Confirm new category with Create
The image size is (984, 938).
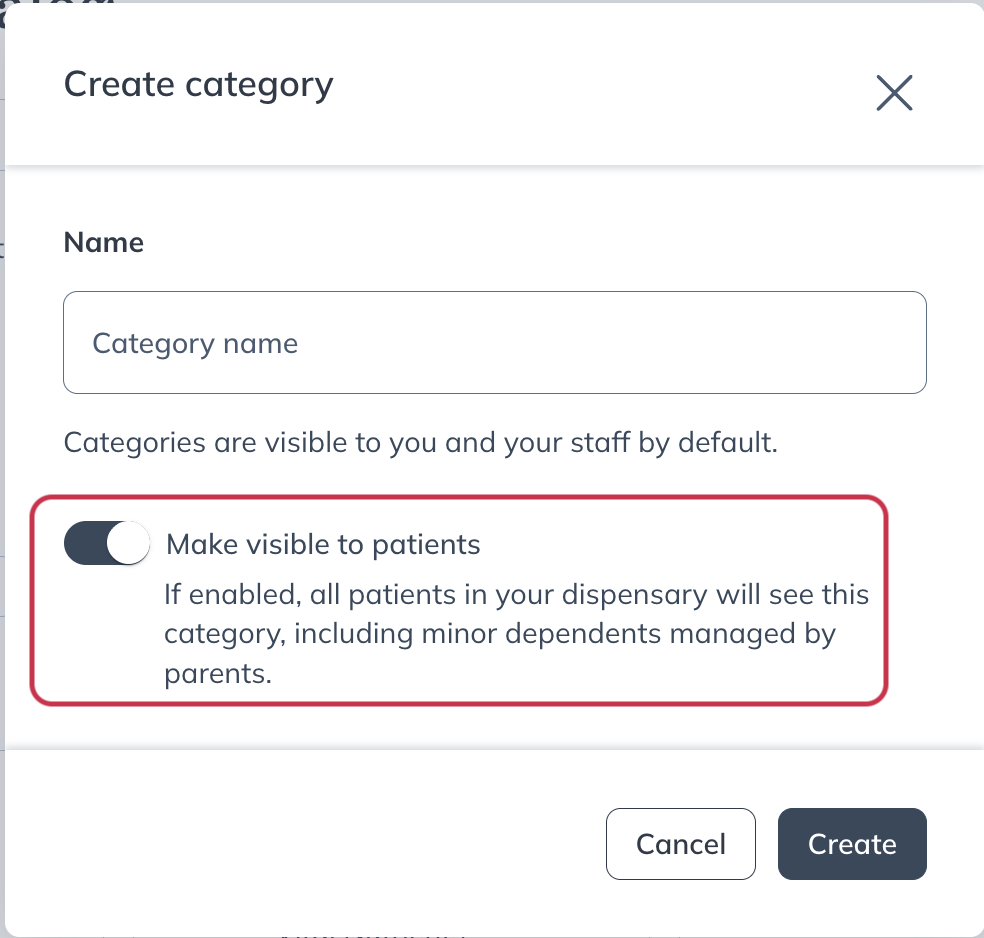[x=852, y=844]
